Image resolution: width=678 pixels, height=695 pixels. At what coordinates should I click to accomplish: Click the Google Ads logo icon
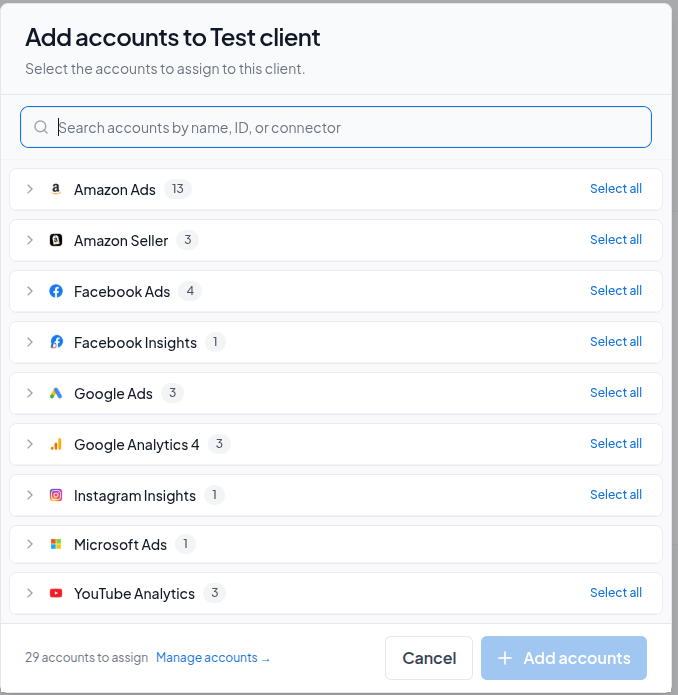point(56,393)
